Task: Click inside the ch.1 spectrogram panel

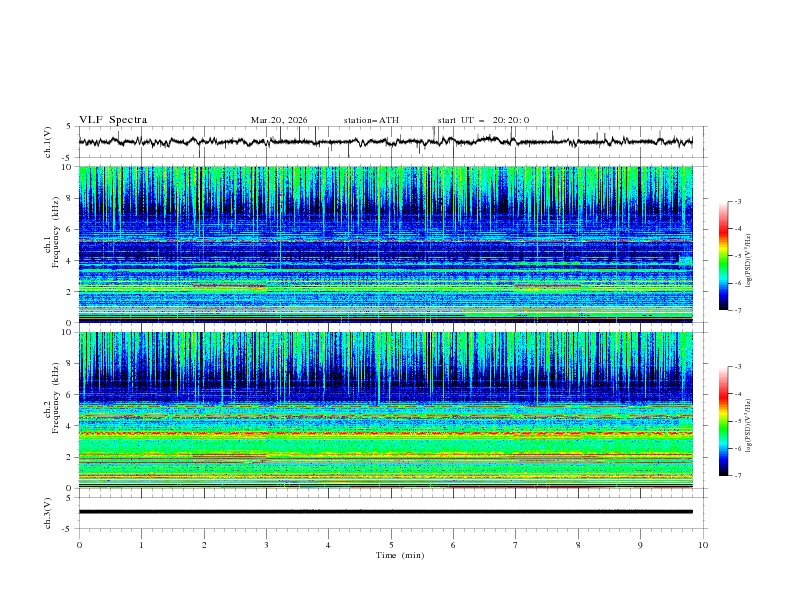Action: [385, 244]
